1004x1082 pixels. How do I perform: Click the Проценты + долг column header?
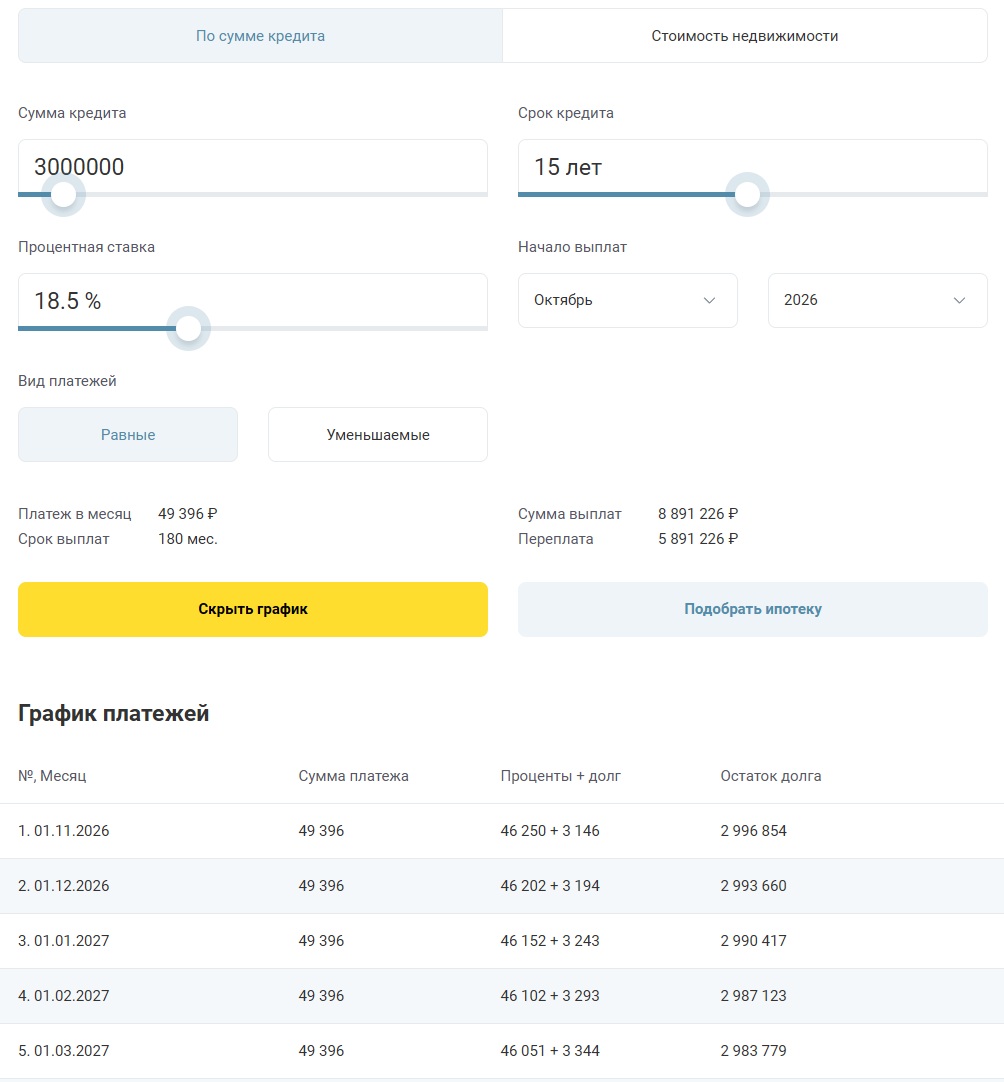coord(561,776)
